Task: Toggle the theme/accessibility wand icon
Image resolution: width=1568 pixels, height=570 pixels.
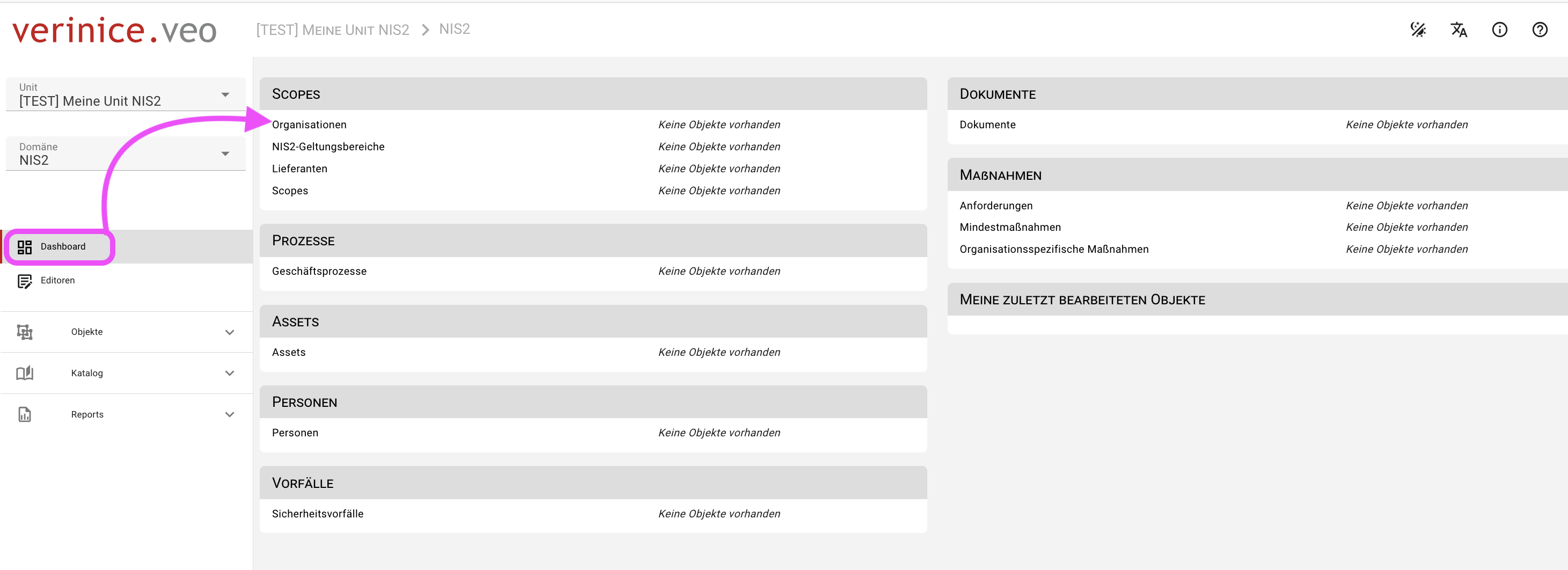Action: click(x=1418, y=29)
